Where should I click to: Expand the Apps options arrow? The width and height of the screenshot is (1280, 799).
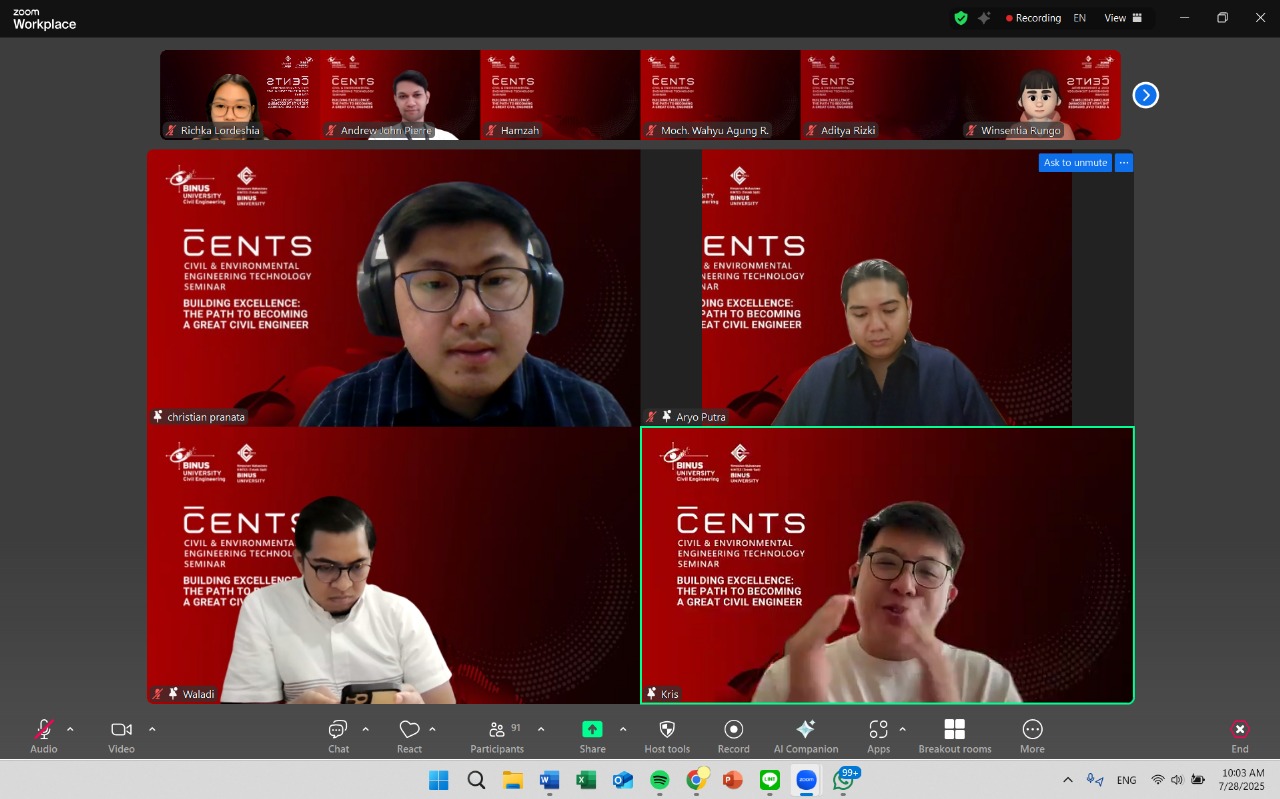[902, 729]
